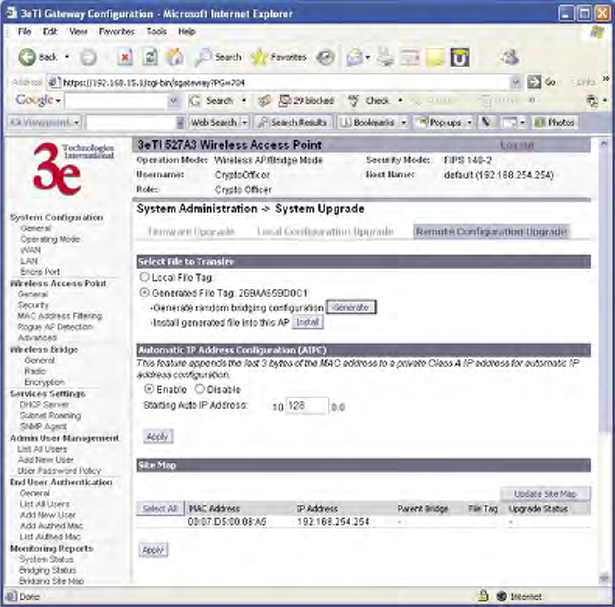Open the address bar dropdown arrow
This screenshot has height=607, width=615.
(516, 82)
